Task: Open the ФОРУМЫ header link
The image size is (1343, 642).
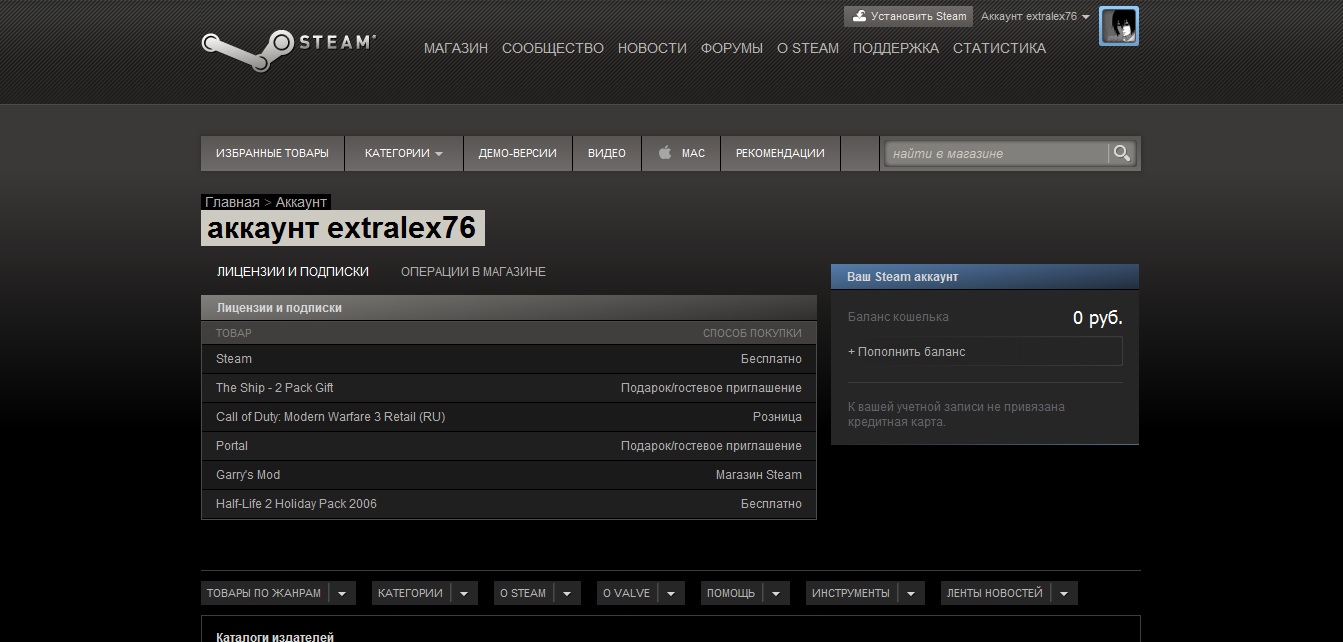Action: pyautogui.click(x=732, y=48)
